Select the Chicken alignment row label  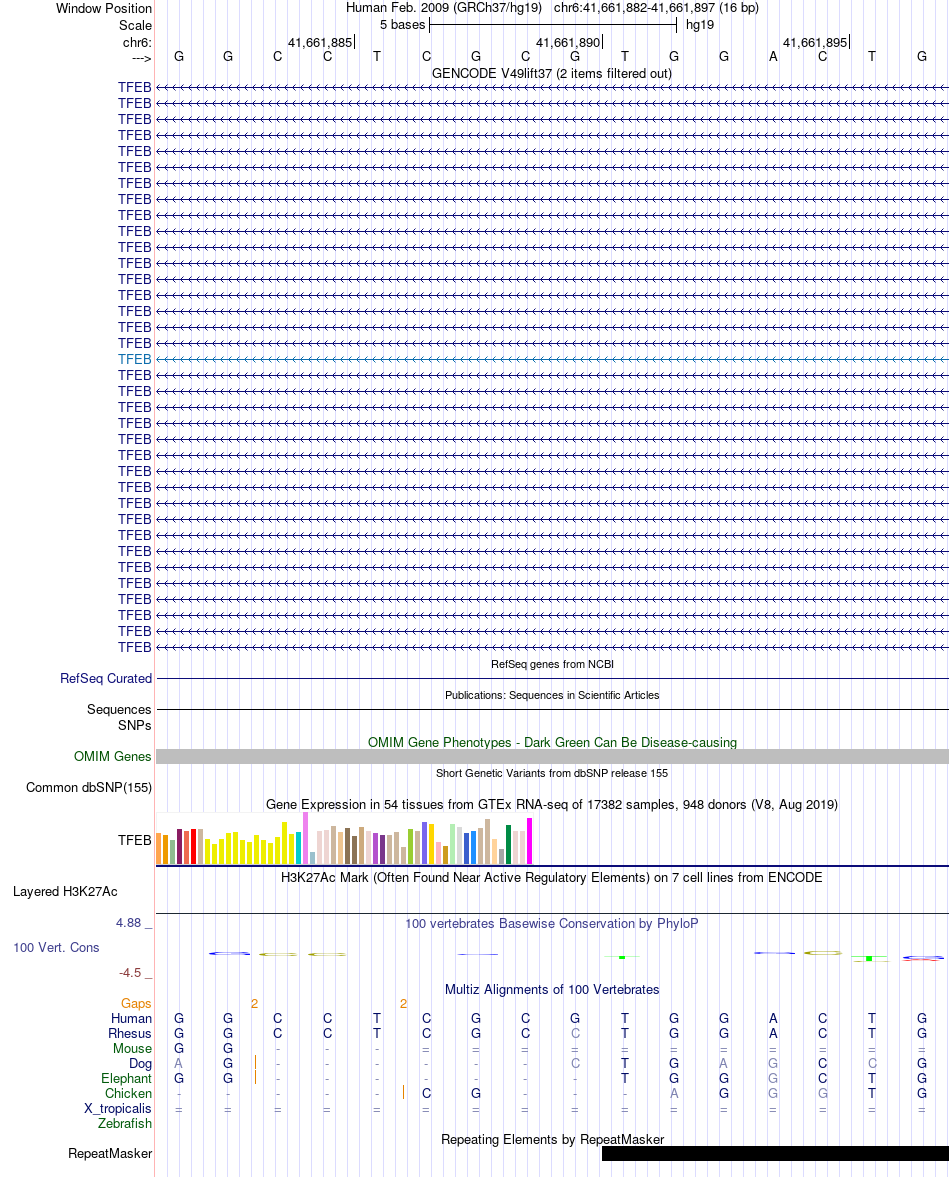(128, 1094)
